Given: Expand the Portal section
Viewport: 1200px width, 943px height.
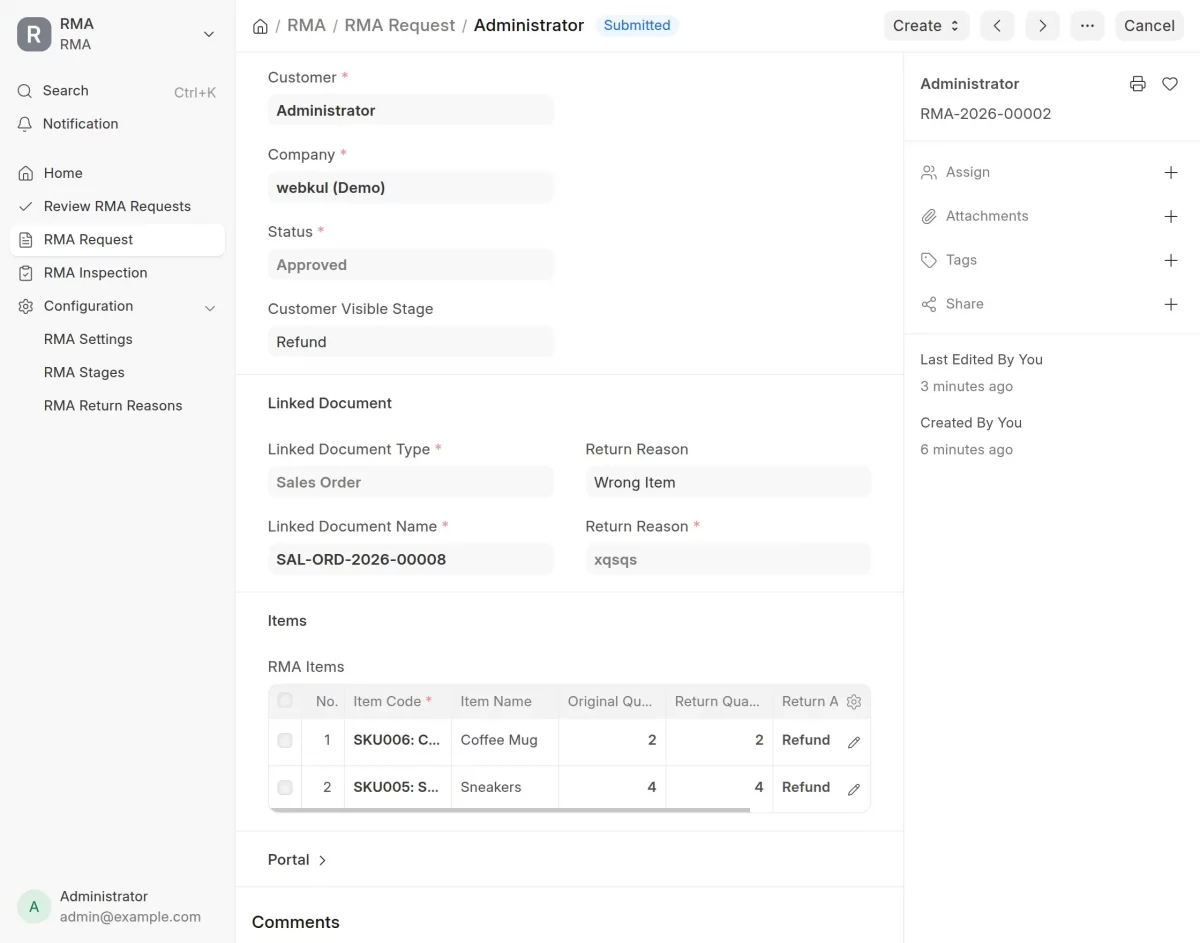Looking at the screenshot, I should [298, 860].
